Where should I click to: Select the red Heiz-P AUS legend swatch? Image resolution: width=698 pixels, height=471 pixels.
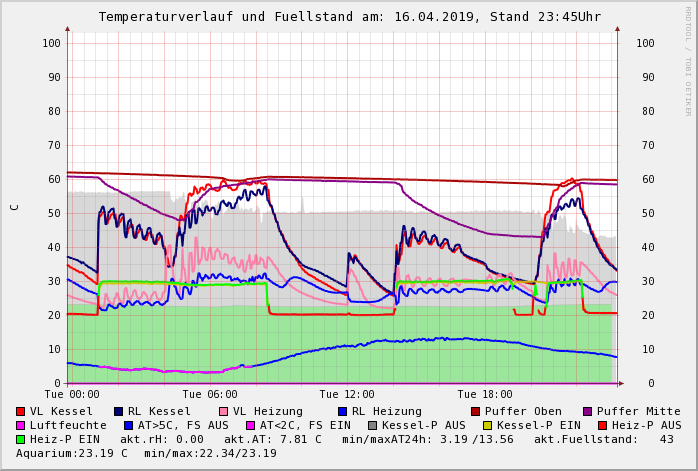tap(602, 425)
